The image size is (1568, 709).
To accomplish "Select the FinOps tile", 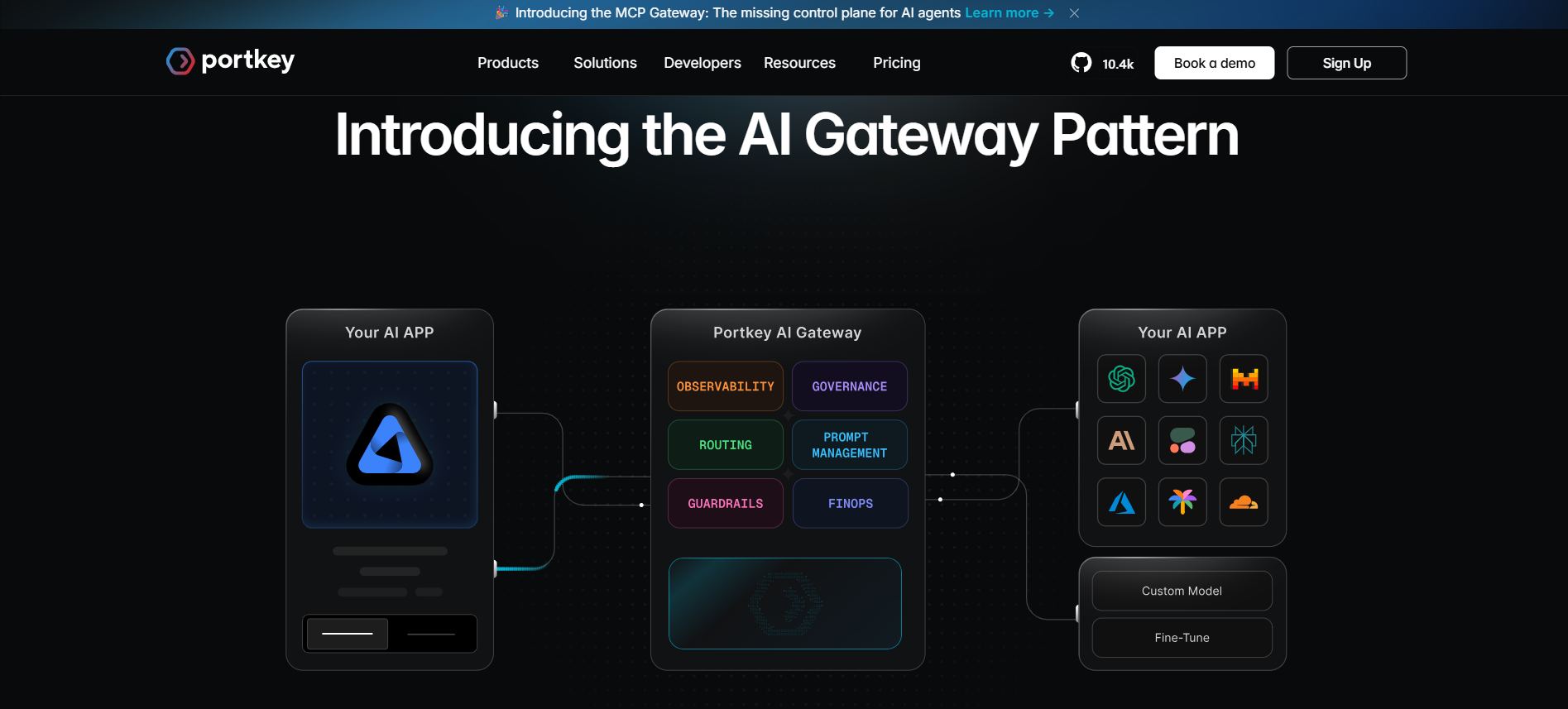I will (850, 503).
